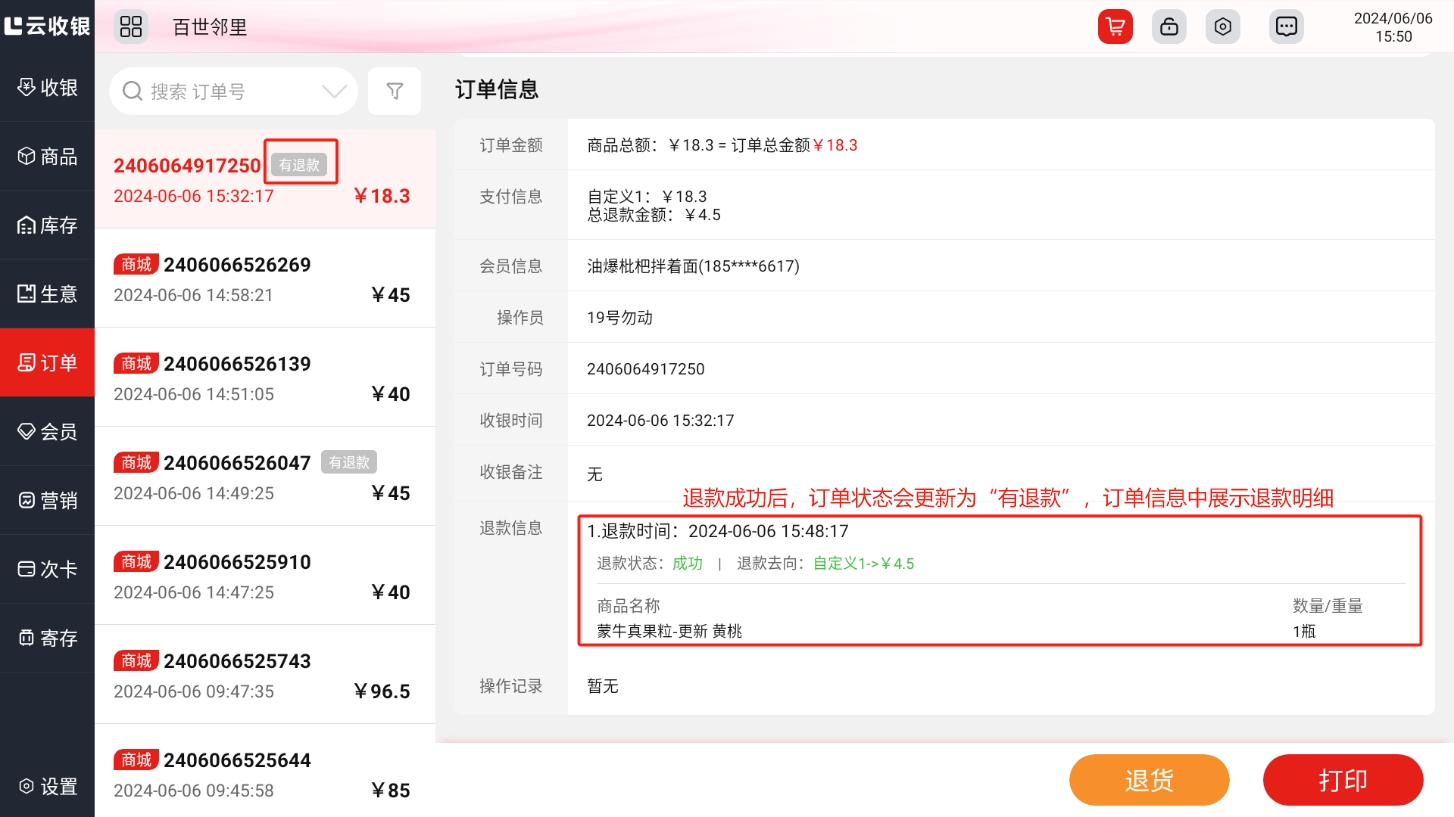
Task: Click the lock screen icon
Action: 1168,27
